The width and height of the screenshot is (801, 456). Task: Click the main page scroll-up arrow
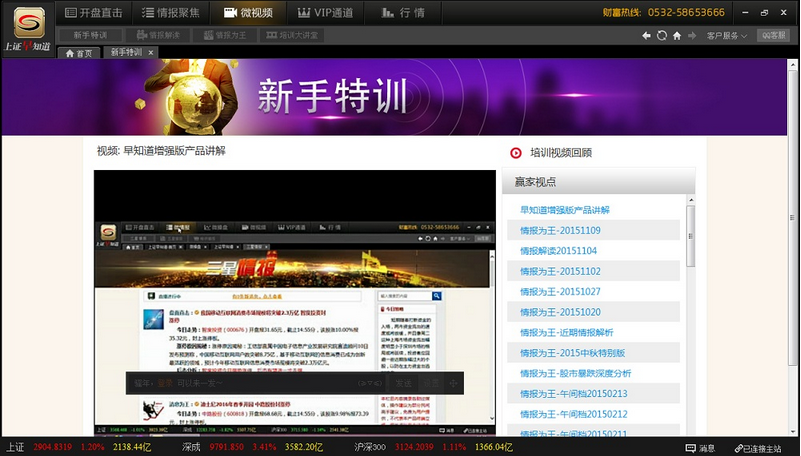coord(793,64)
